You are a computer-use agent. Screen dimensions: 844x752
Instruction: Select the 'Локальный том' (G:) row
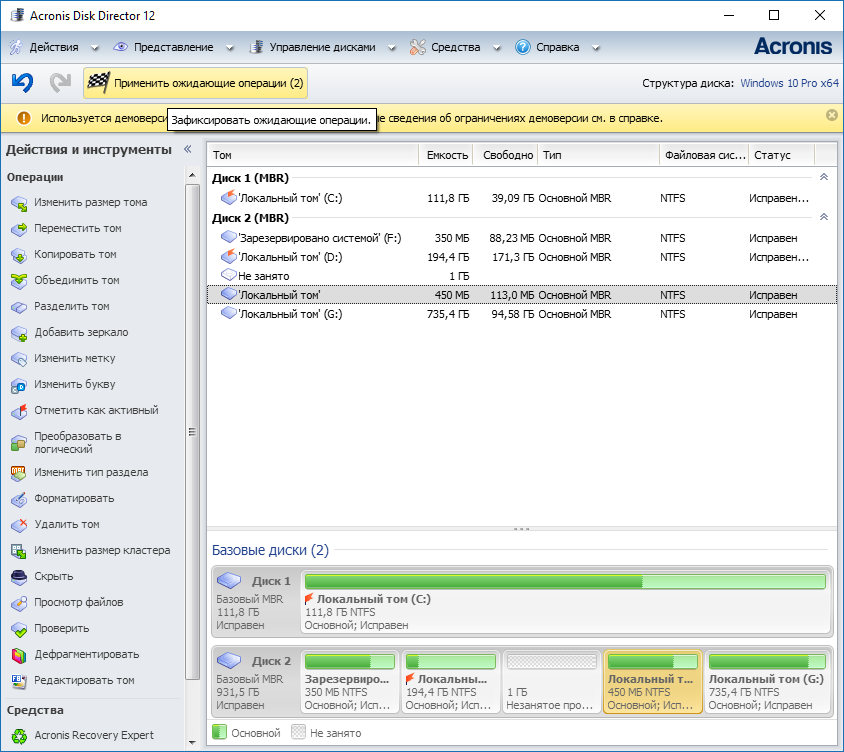click(x=522, y=314)
